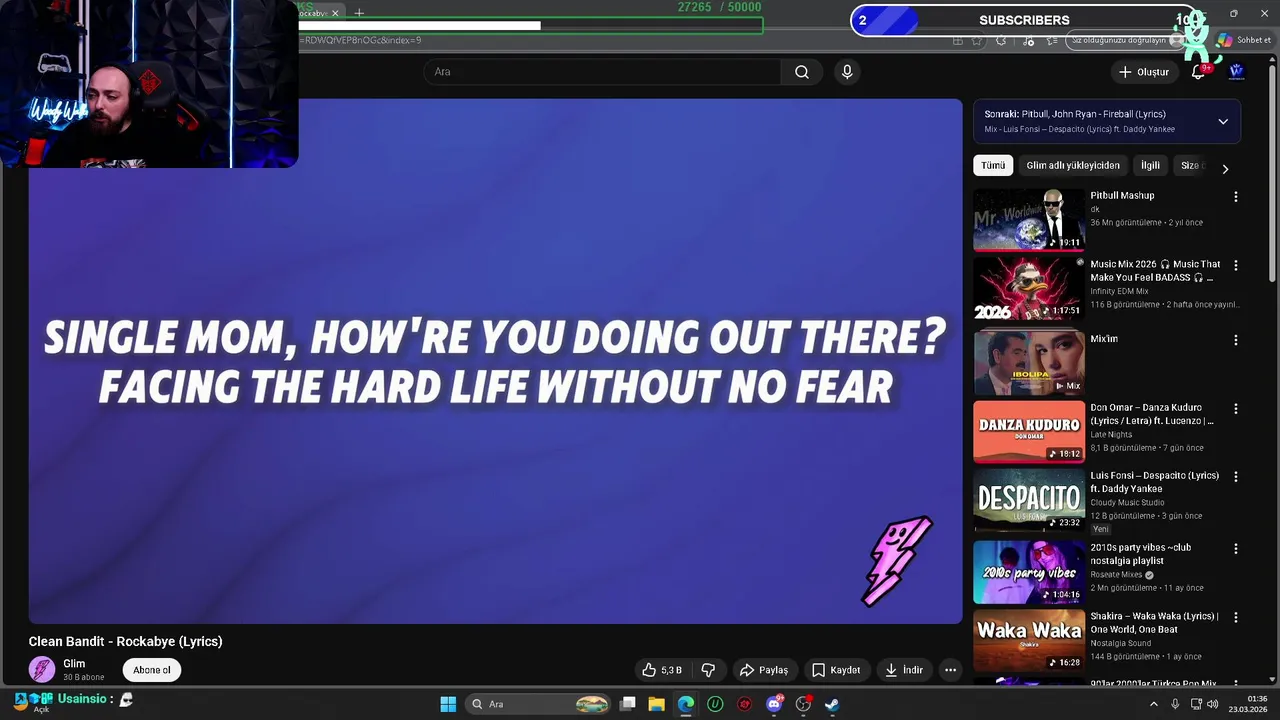Screen dimensions: 1280x720
Task: Click the browser favorites star icon
Action: 976,41
